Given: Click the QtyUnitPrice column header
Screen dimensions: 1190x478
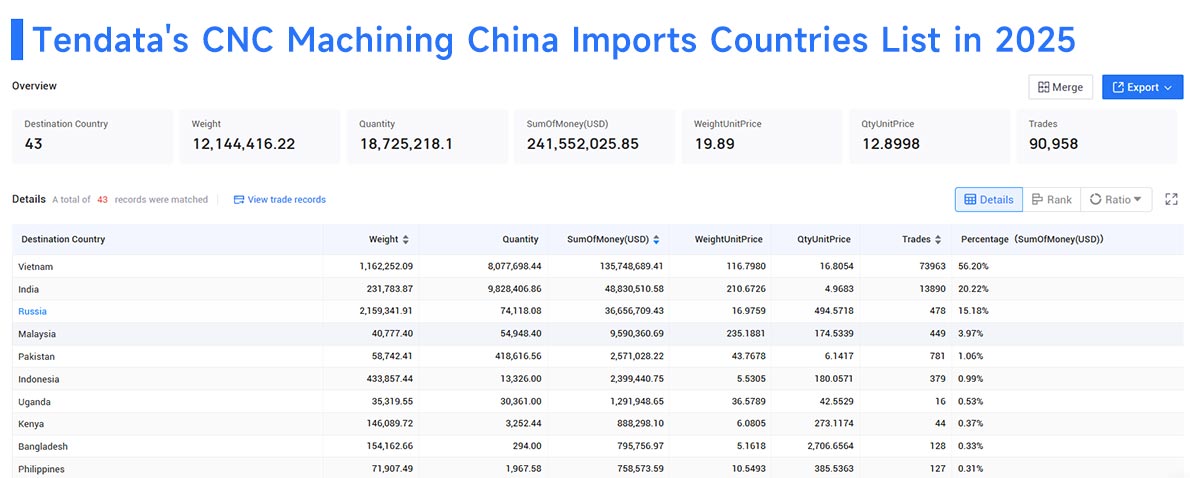Looking at the screenshot, I should click(823, 239).
